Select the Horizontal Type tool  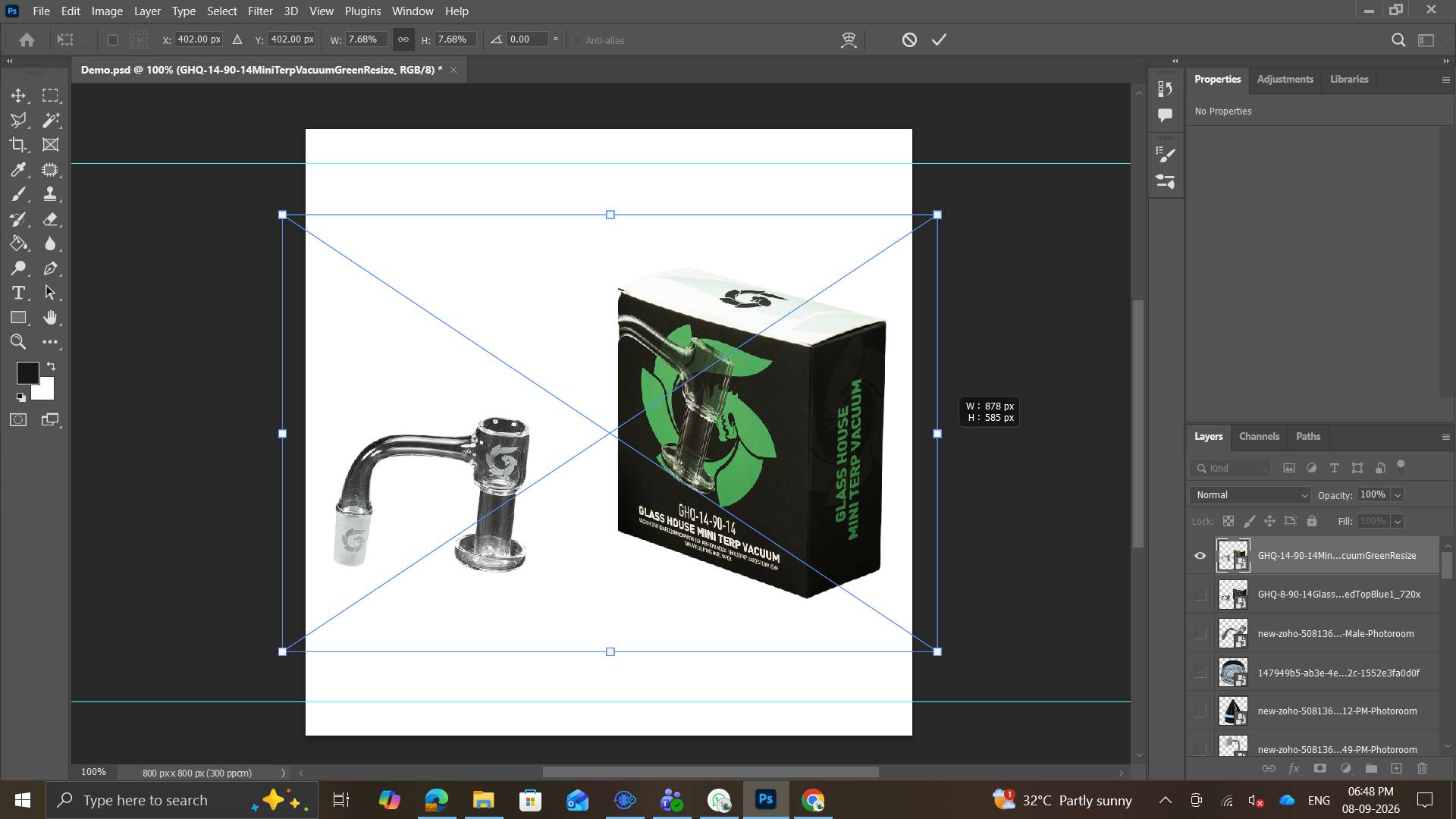coord(18,293)
